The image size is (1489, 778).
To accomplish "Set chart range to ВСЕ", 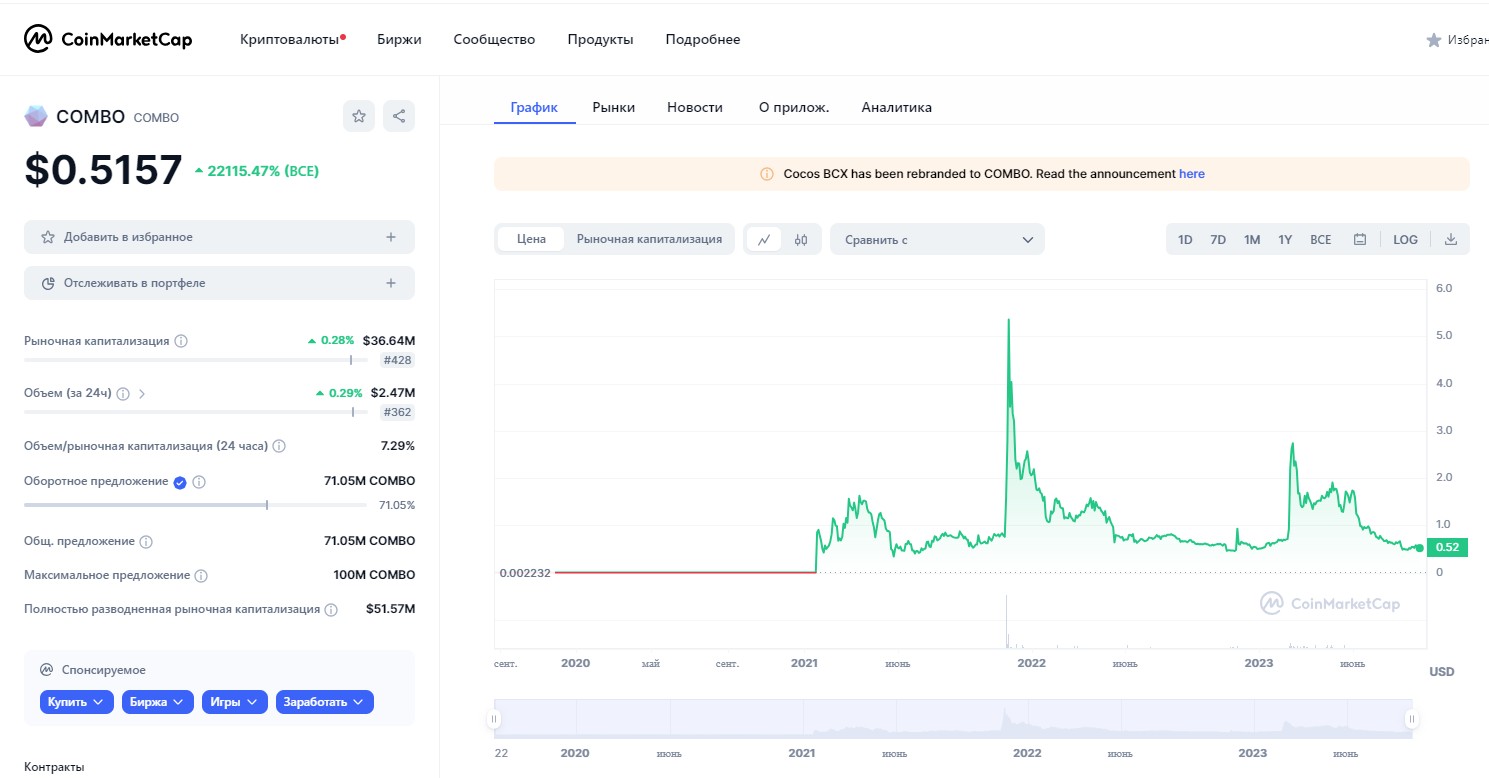I will click(1321, 240).
